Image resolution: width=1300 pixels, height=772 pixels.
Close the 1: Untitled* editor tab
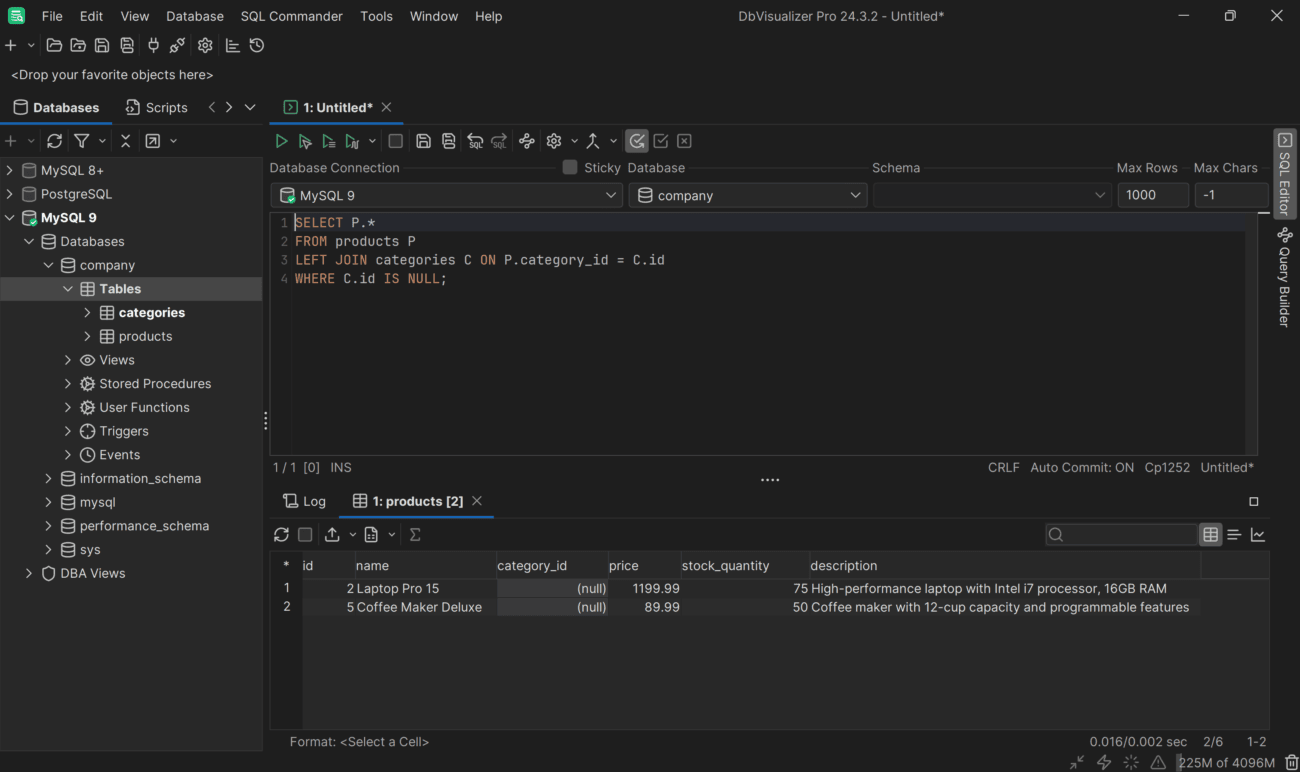386,107
